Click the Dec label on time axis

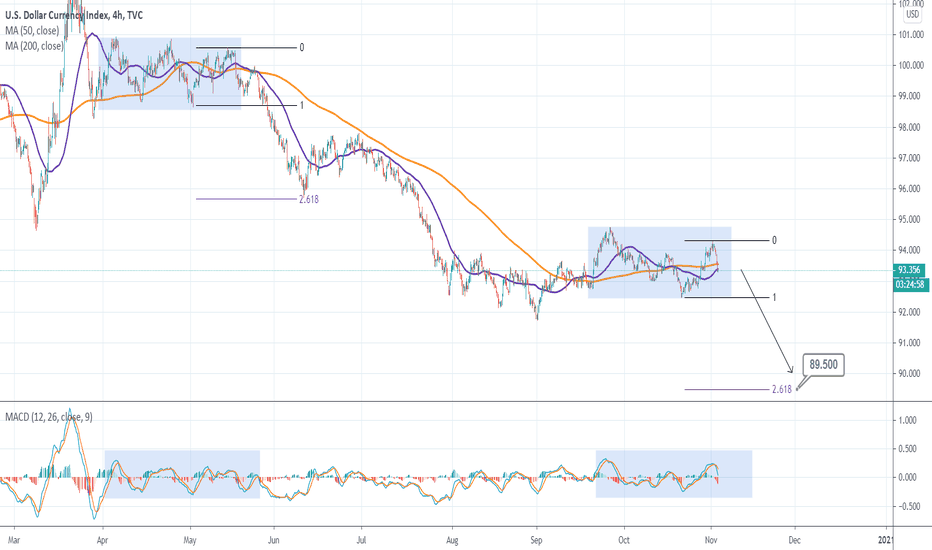(794, 540)
